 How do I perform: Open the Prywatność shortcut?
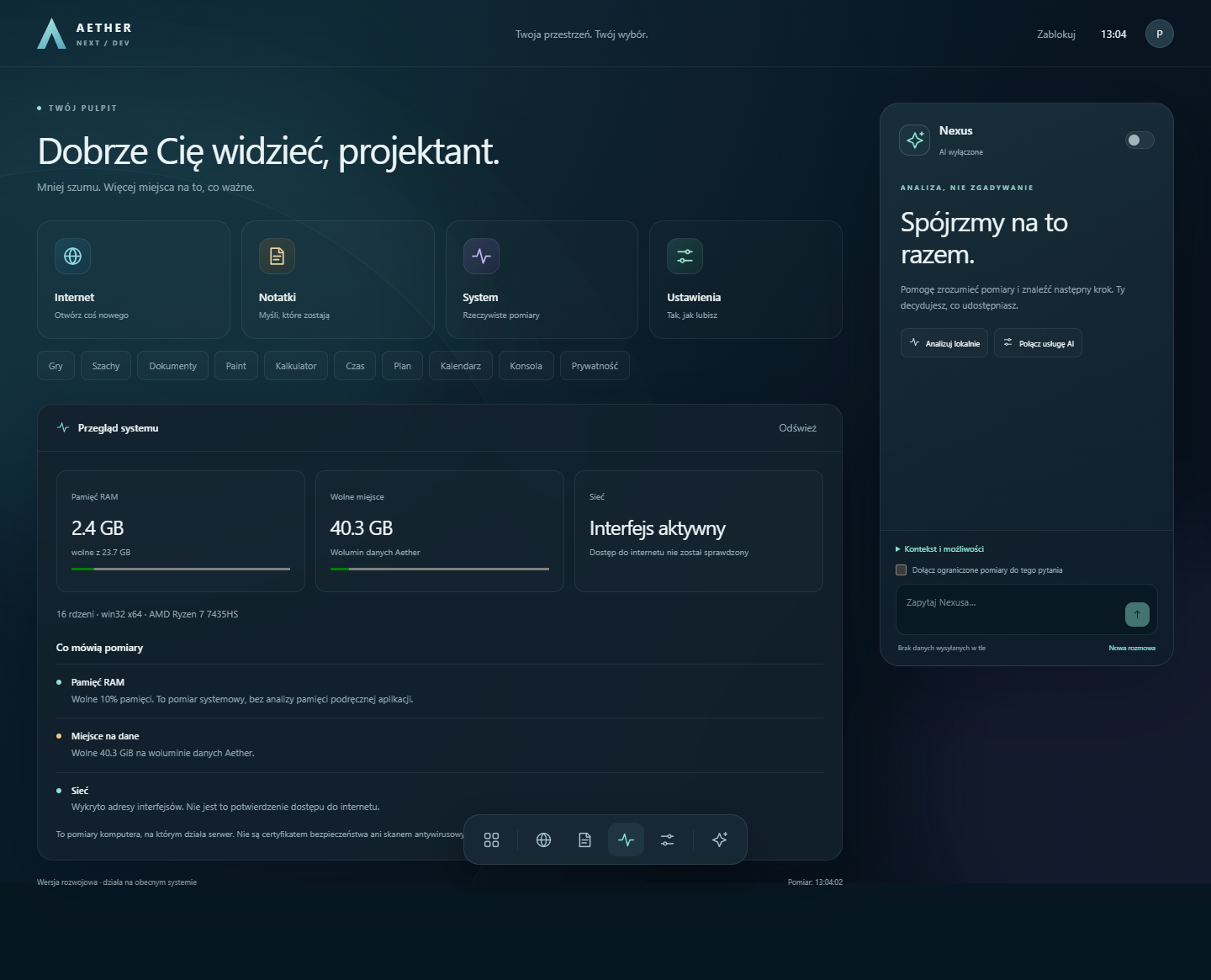point(595,366)
